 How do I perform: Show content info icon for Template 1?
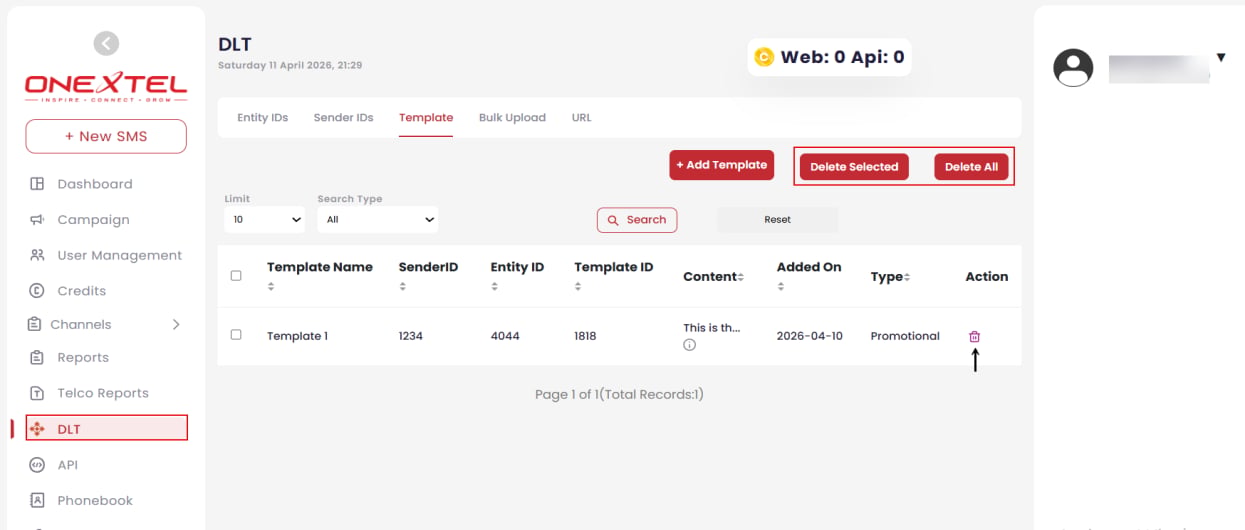[689, 345]
